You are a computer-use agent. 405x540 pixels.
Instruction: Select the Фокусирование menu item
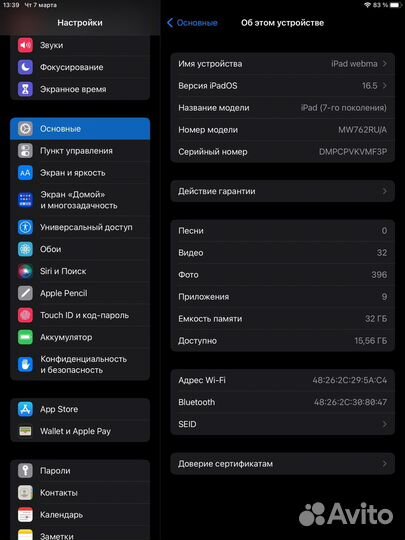[x=80, y=67]
